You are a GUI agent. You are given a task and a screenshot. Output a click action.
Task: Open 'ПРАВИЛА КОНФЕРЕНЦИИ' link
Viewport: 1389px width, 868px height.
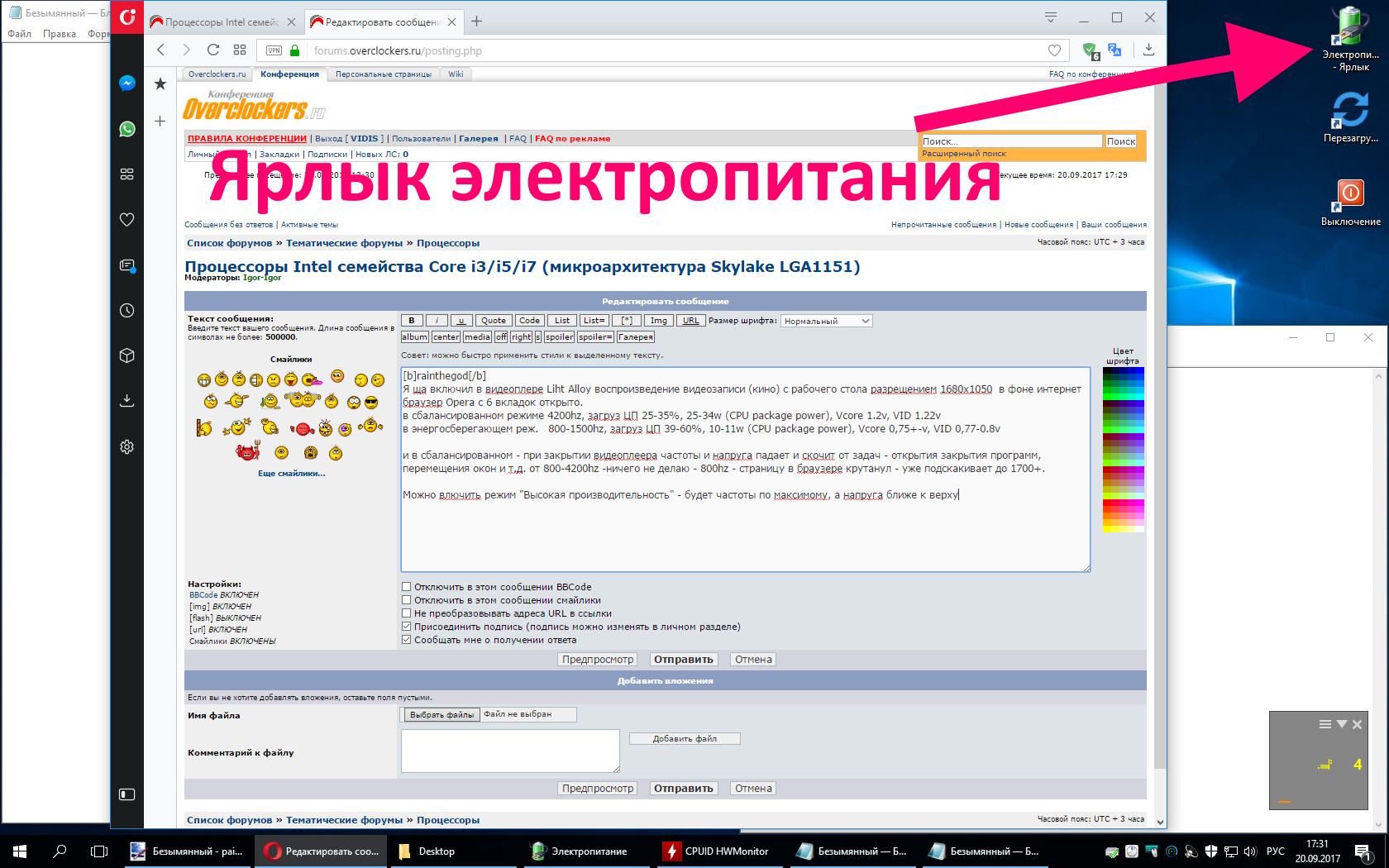click(x=247, y=139)
